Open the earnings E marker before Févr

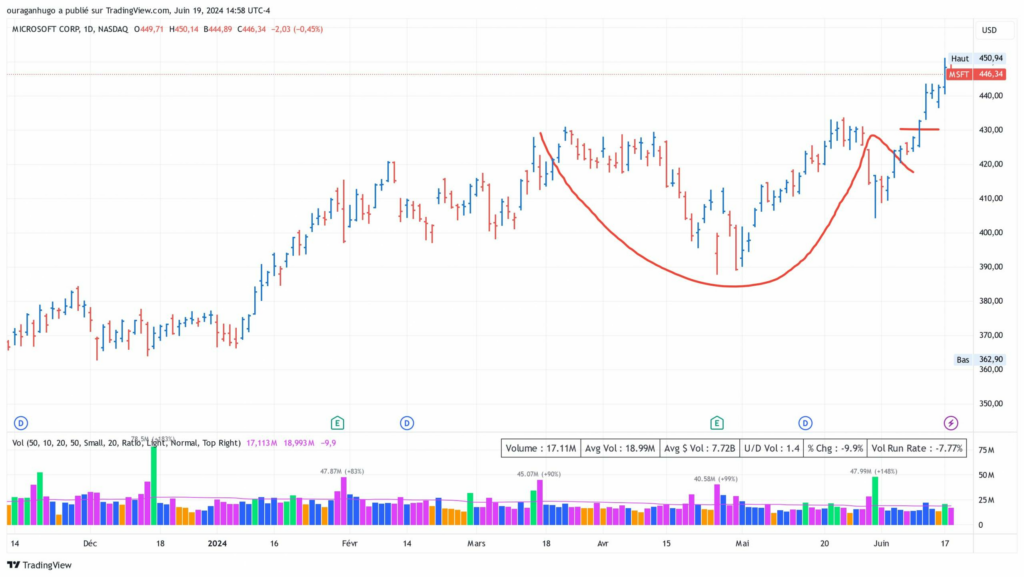pos(338,422)
